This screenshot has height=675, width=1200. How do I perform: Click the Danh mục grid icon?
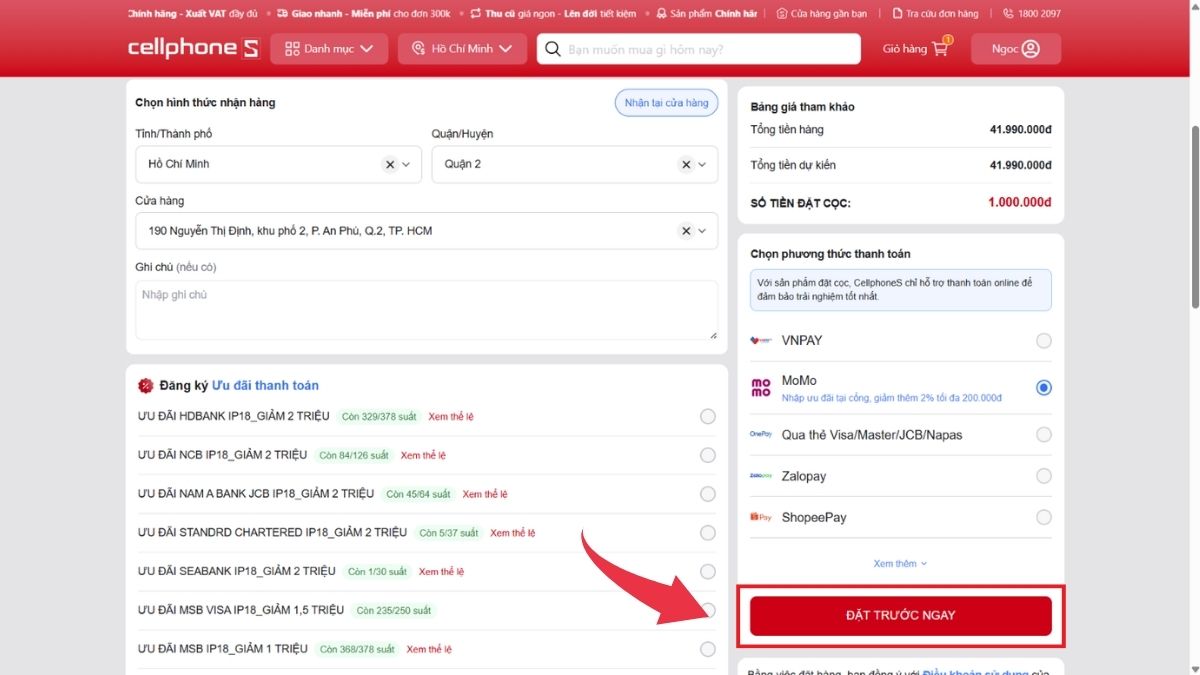pyautogui.click(x=292, y=49)
